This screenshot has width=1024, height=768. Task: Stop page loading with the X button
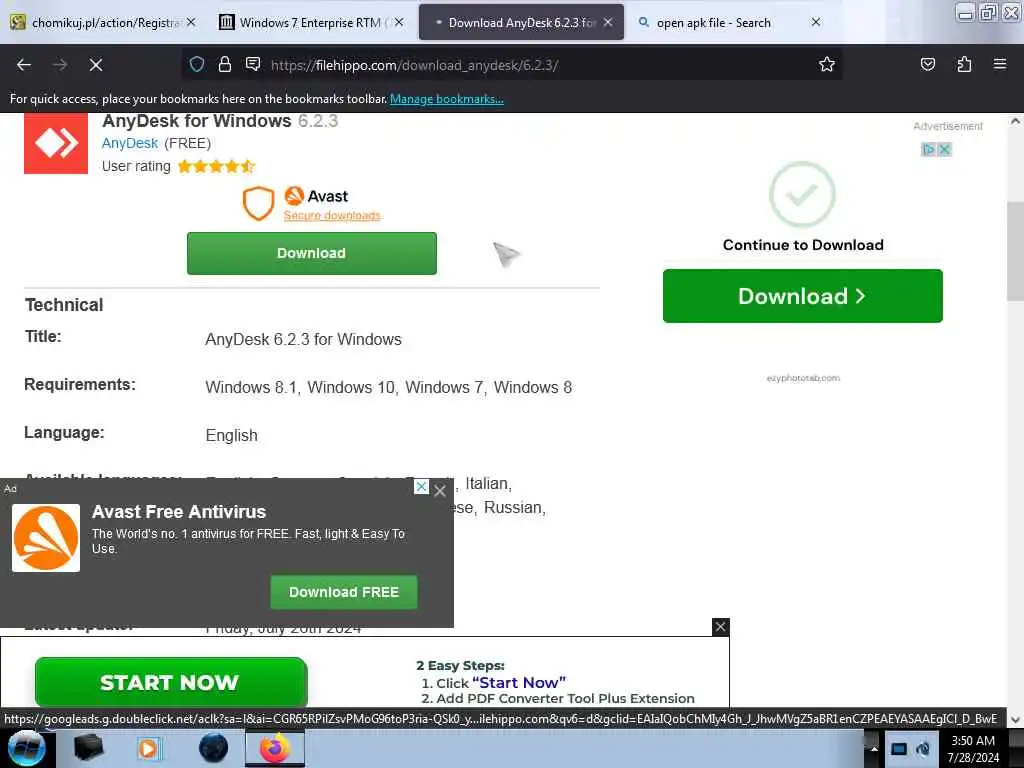tap(95, 65)
